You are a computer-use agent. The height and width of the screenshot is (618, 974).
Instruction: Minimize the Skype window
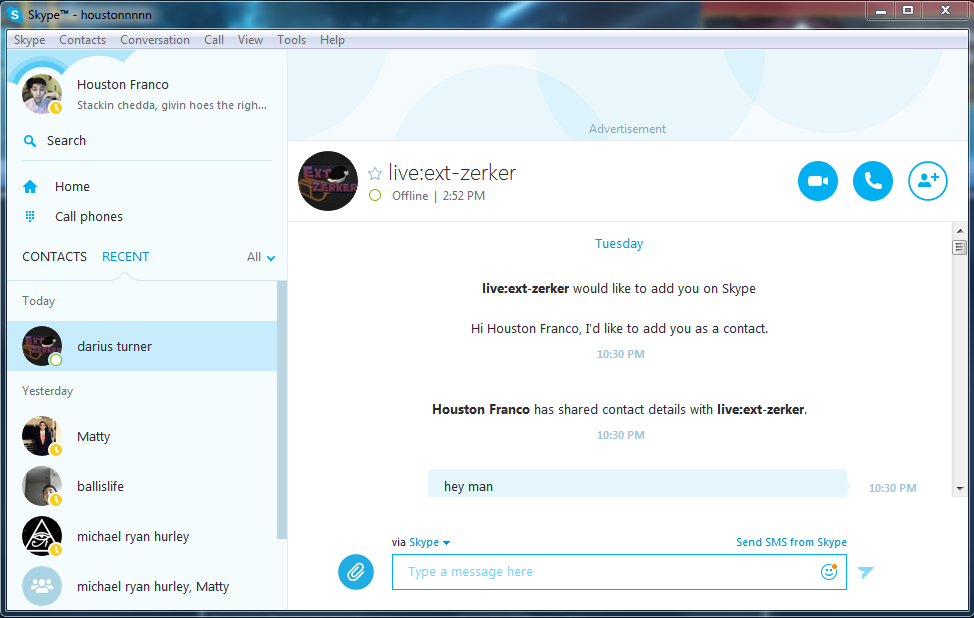tap(881, 9)
